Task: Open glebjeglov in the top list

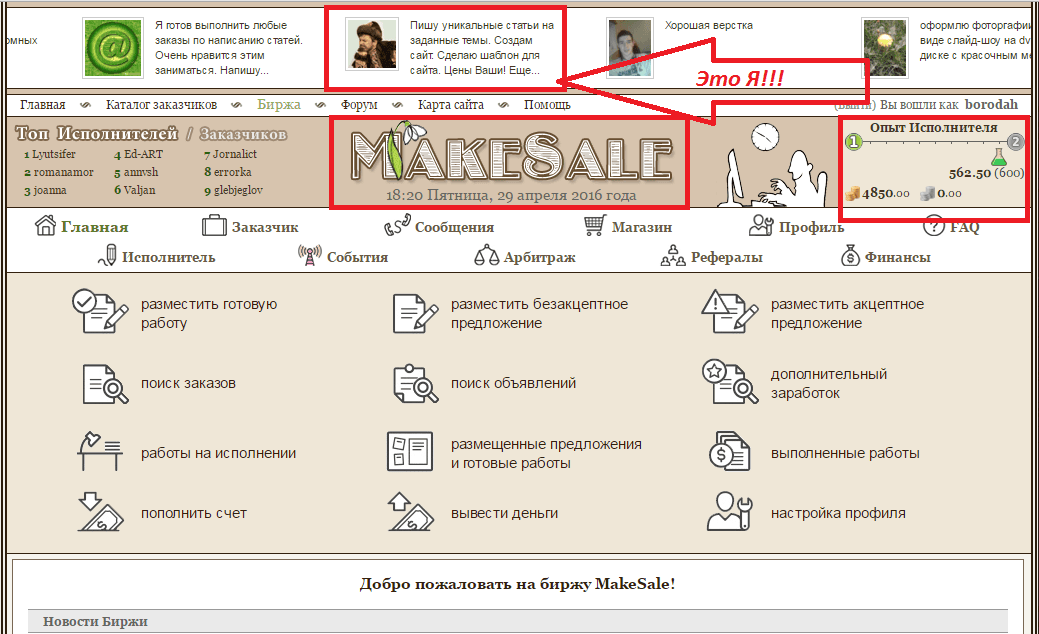Action: point(238,190)
